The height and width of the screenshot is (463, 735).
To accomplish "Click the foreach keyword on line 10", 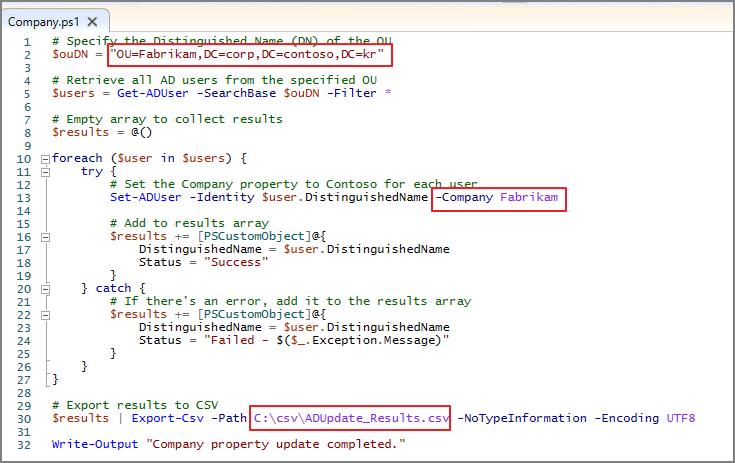I will [x=77, y=158].
